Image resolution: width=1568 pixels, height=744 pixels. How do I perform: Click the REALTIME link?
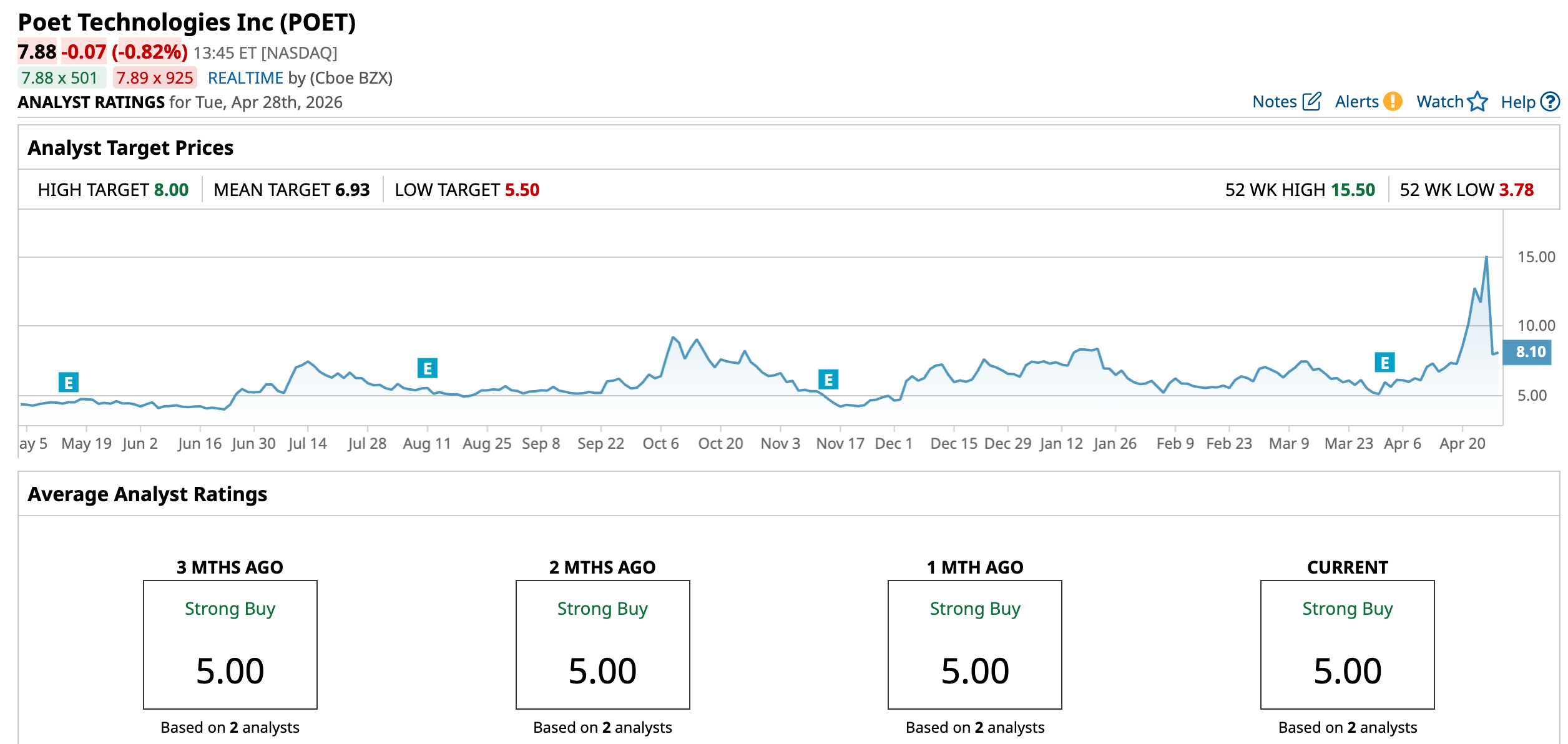[x=245, y=78]
